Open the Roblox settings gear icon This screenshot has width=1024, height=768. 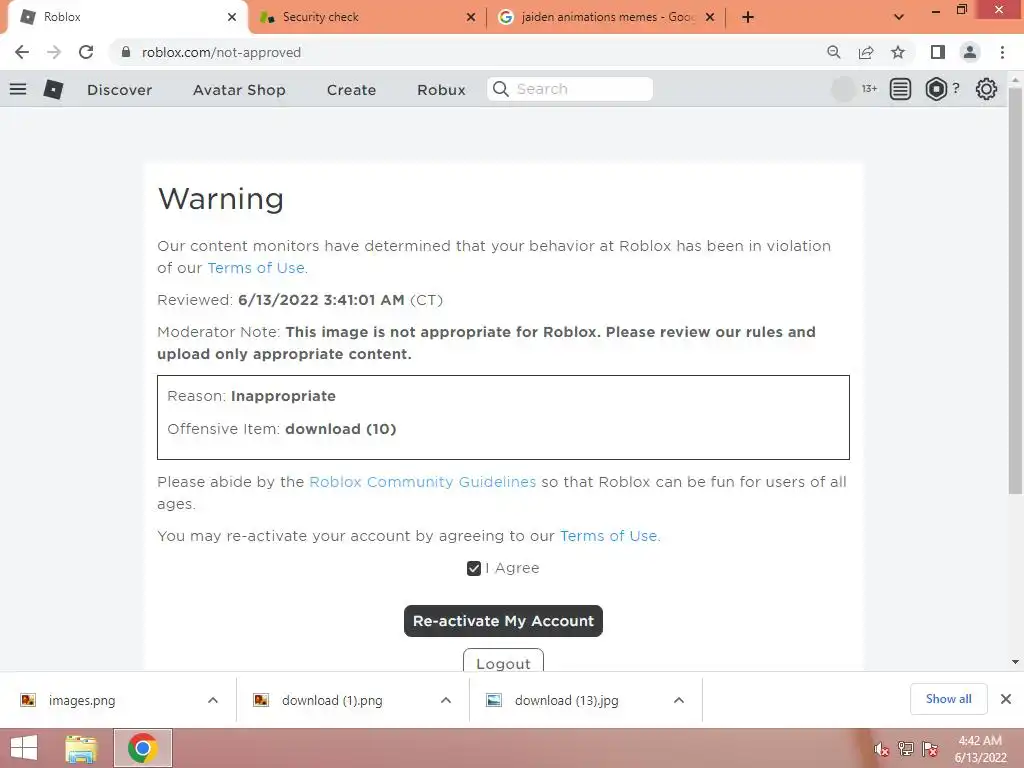tap(986, 89)
